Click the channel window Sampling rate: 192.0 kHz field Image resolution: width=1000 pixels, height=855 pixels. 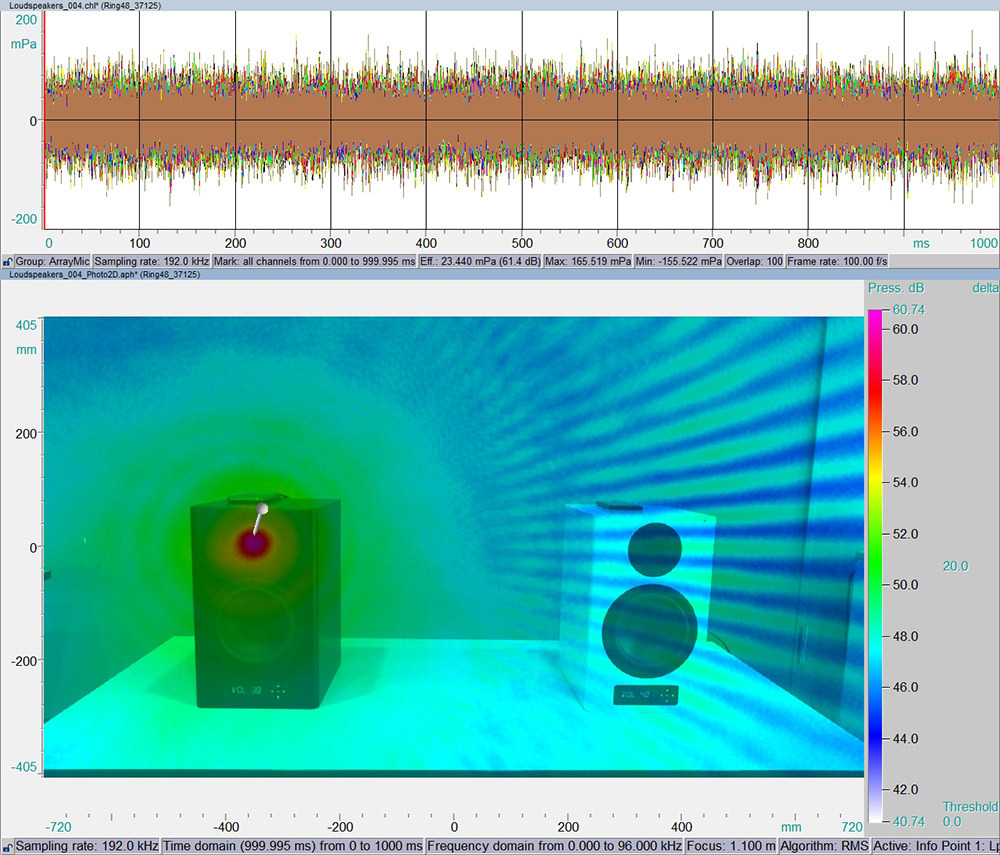[152, 261]
